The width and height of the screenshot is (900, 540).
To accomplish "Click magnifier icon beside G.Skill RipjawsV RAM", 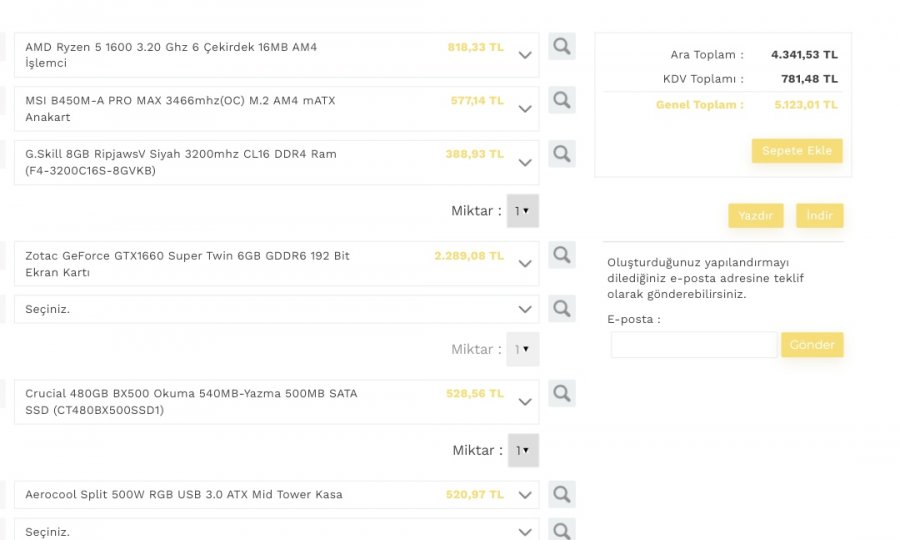I will point(562,154).
